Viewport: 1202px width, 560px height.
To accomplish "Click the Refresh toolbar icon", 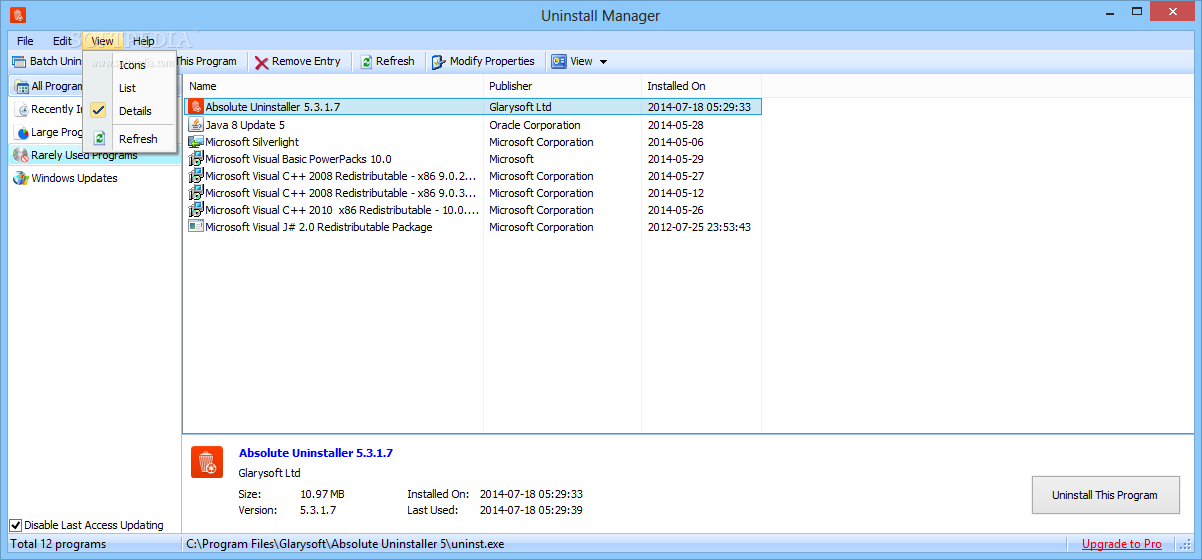I will [366, 62].
